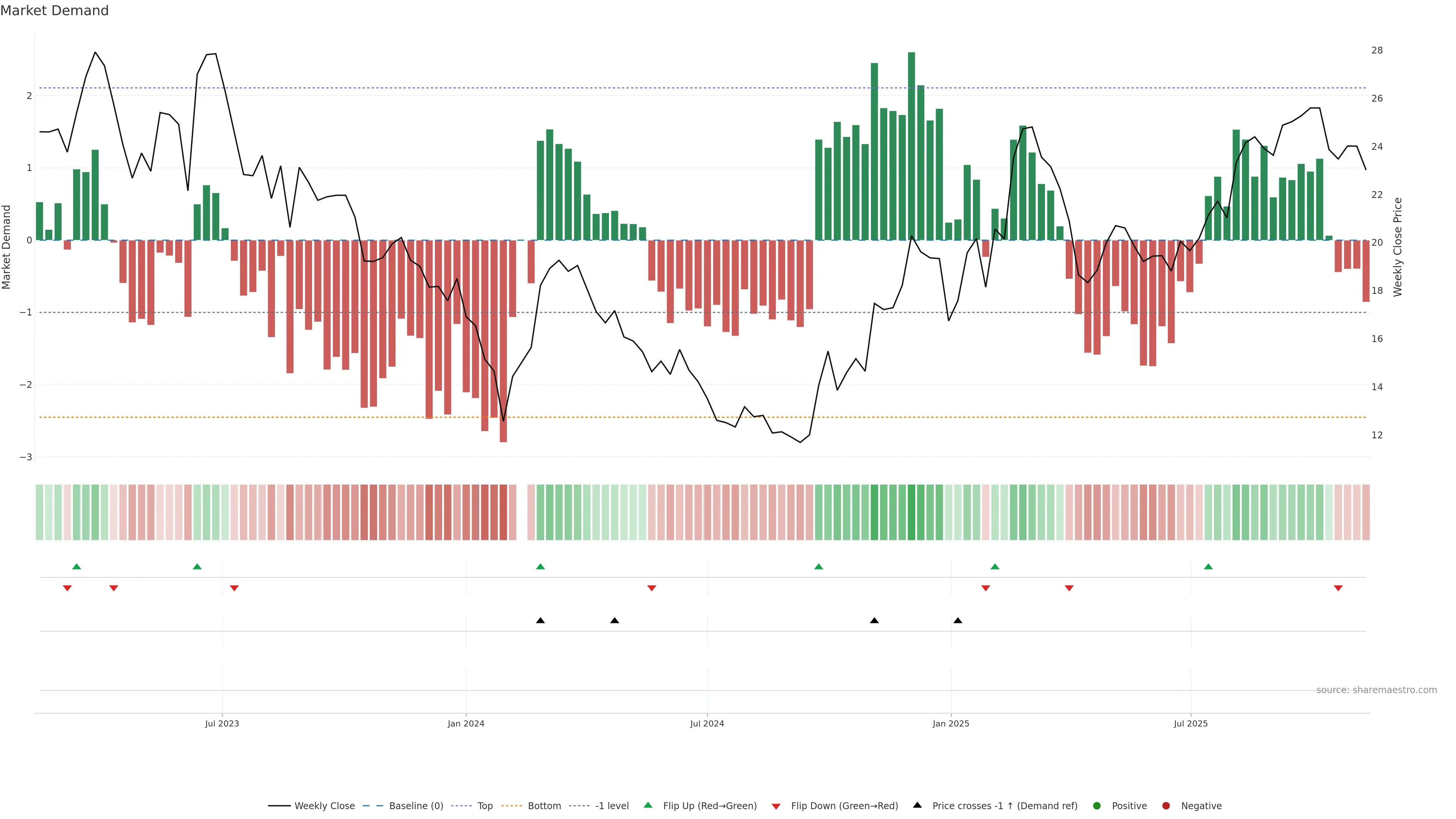Click the black Price crosses -1 legend triangle
This screenshot has width=1456, height=819.
917,805
